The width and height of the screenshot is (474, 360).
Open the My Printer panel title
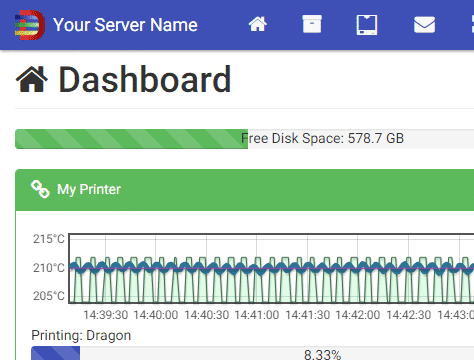coord(89,189)
